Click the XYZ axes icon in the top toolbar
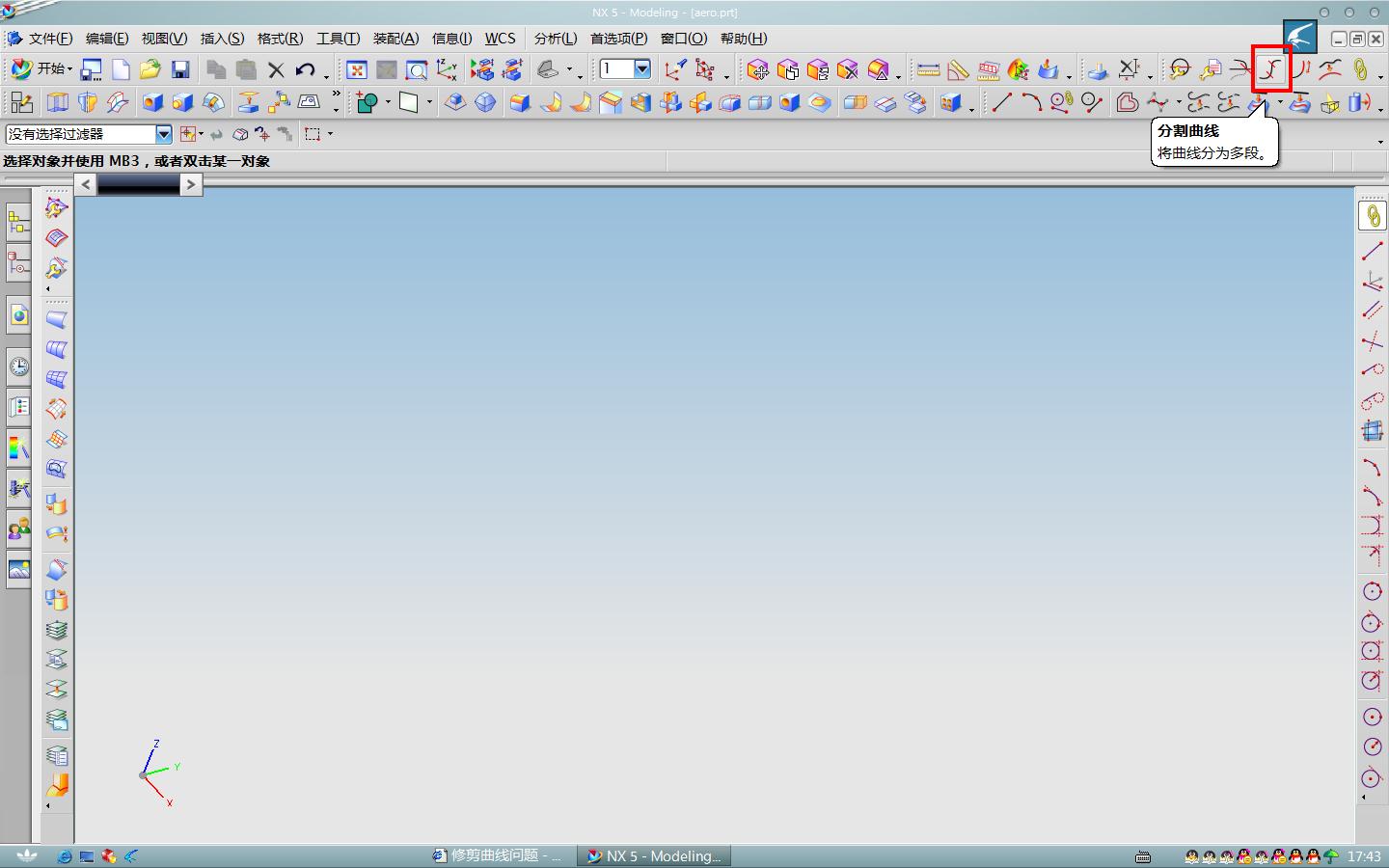 (447, 69)
